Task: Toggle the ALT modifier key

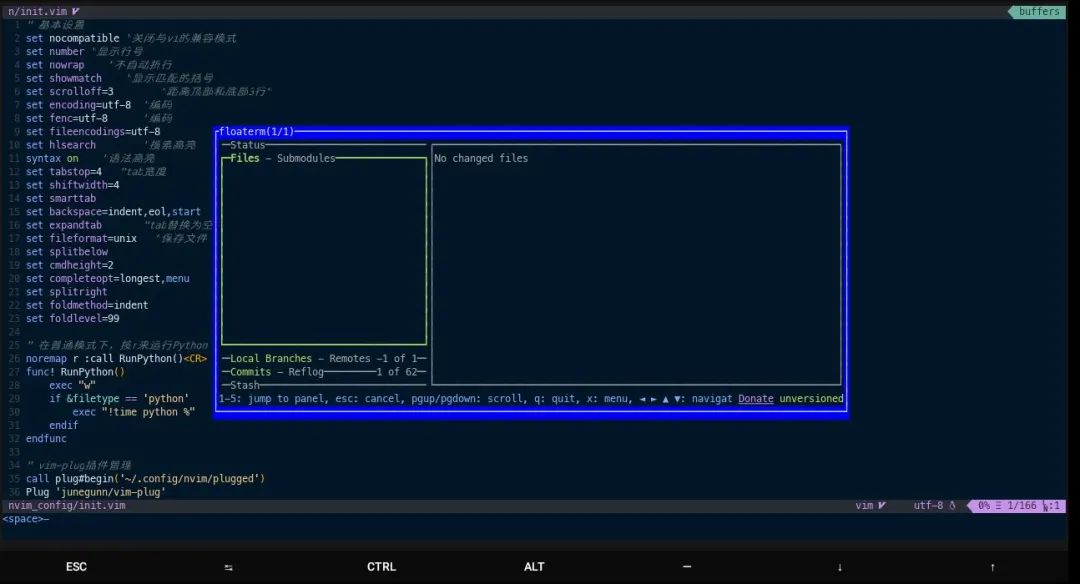Action: 534,567
